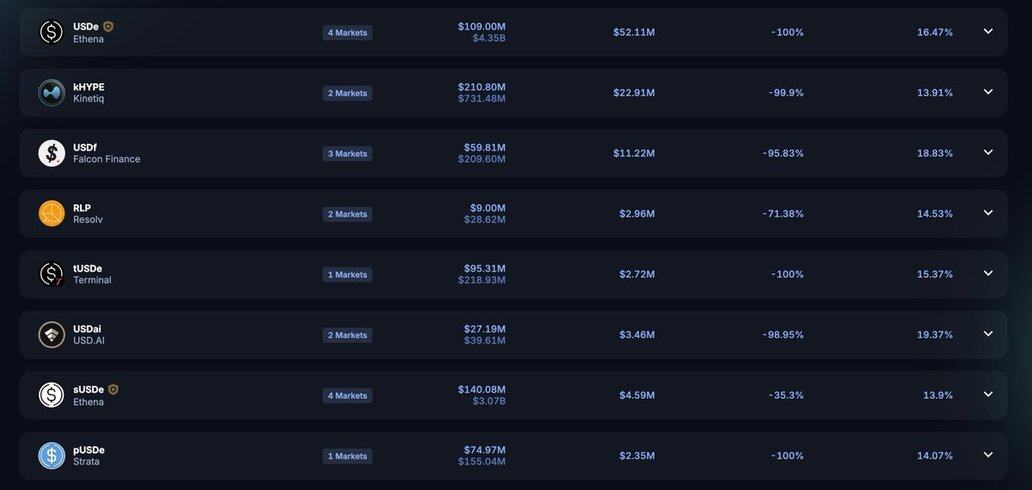This screenshot has width=1032, height=490.
Task: Click the kHYPE Kinetiq token icon
Action: pos(51,93)
